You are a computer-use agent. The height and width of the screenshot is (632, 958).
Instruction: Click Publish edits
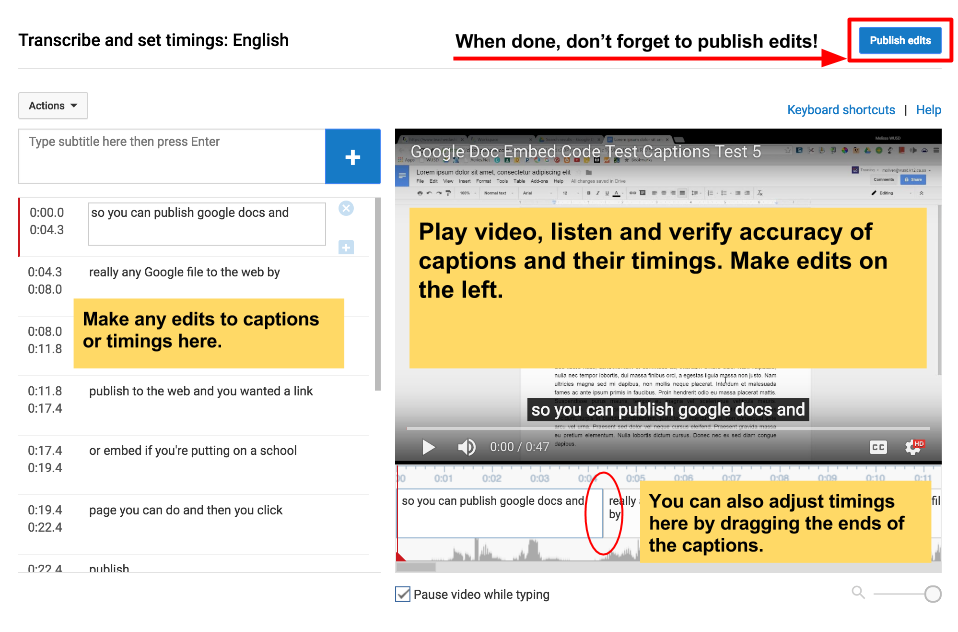(899, 40)
